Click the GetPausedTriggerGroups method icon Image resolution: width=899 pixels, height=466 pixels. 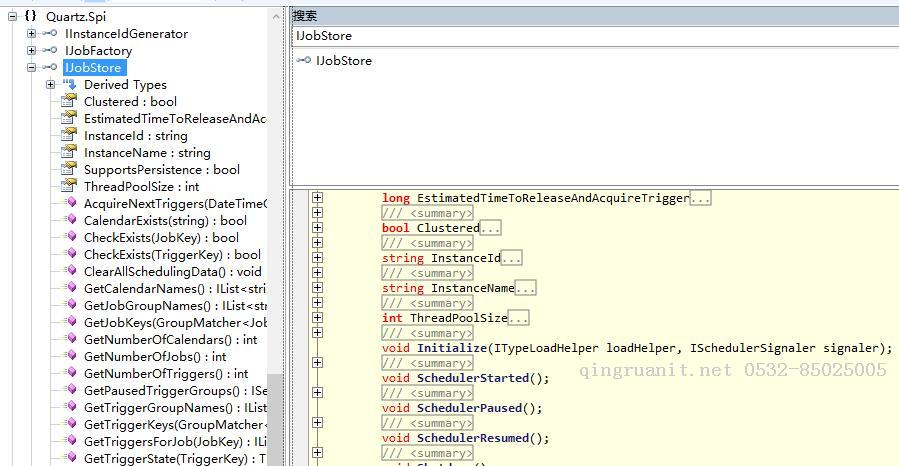coord(72,390)
